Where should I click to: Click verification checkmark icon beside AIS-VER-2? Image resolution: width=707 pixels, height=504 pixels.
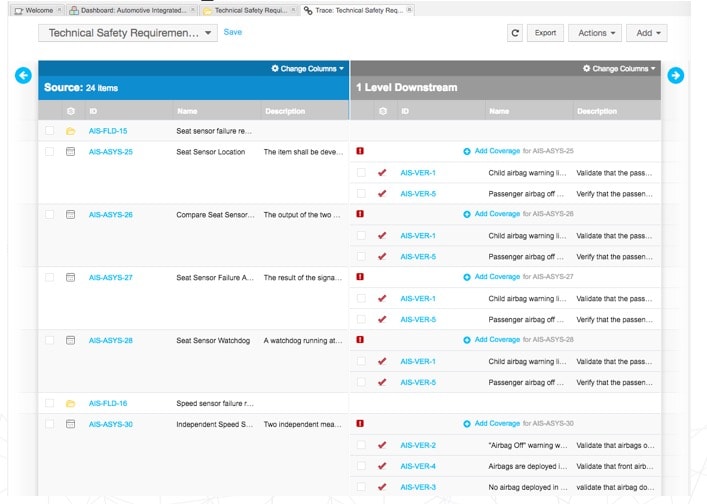pos(382,444)
